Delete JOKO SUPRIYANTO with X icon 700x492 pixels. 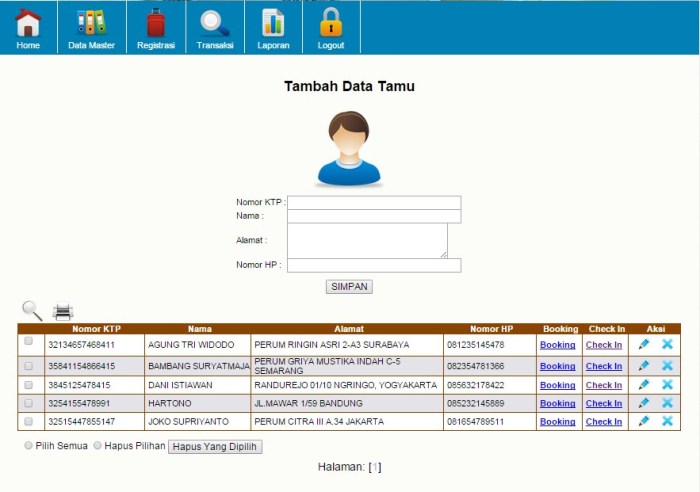coord(667,421)
